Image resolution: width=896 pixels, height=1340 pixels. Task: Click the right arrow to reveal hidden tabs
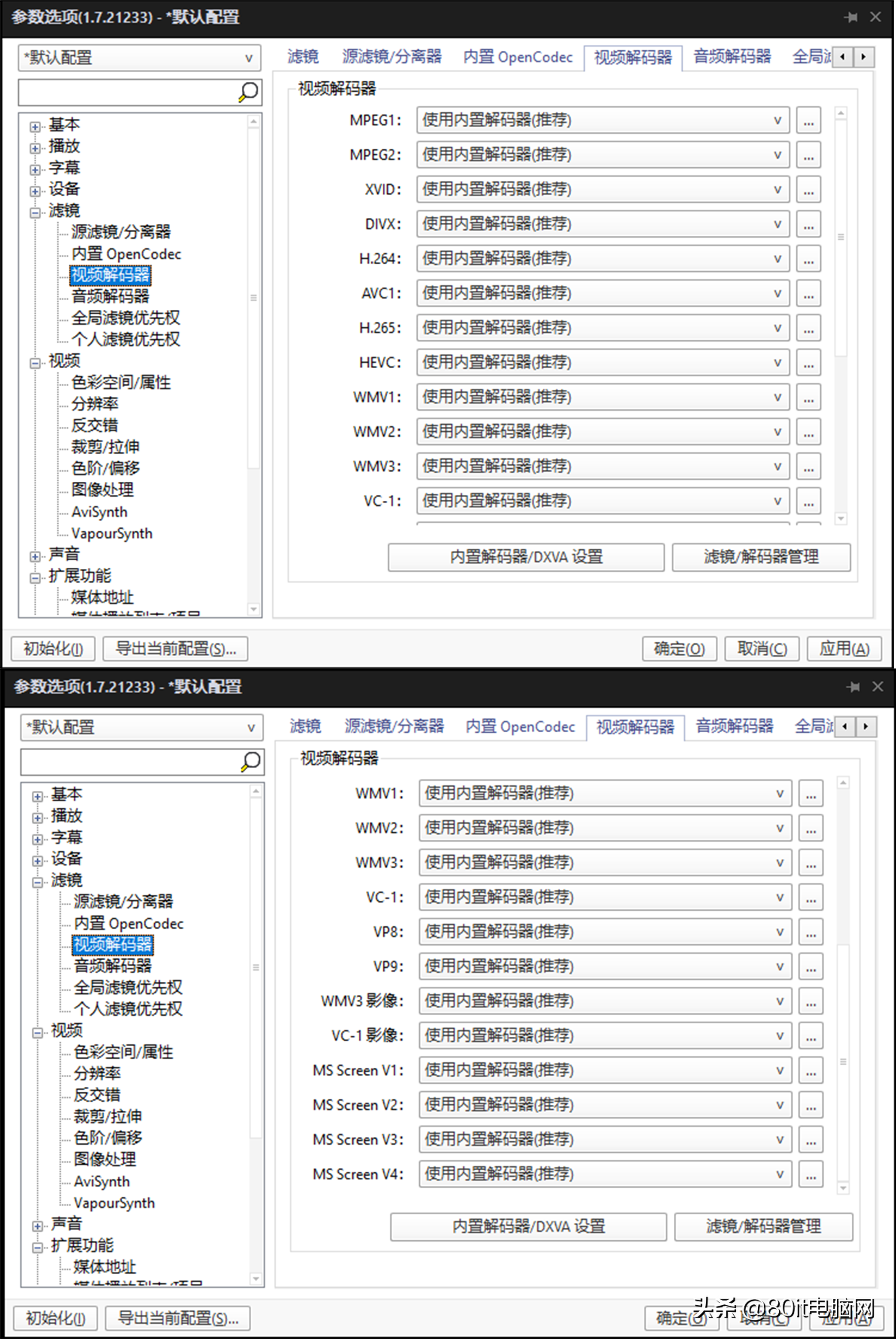[x=864, y=57]
